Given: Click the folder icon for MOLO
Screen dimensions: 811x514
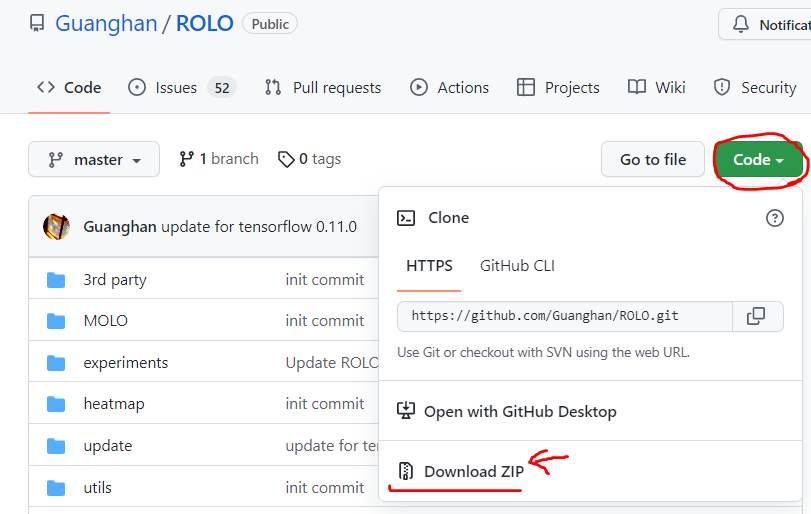Looking at the screenshot, I should coord(56,321).
